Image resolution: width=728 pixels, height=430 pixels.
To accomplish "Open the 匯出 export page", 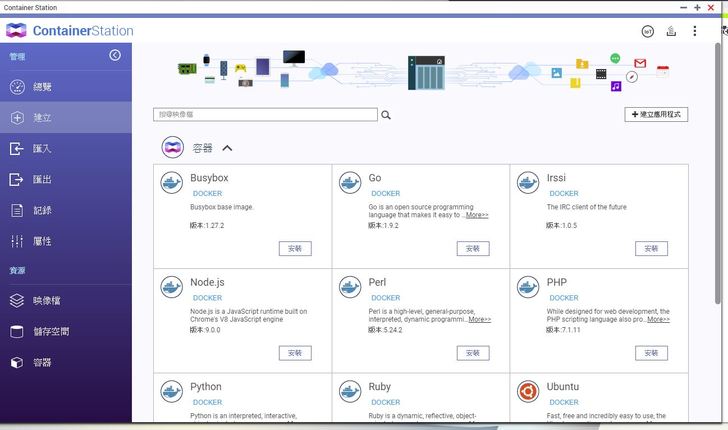I will coord(42,180).
